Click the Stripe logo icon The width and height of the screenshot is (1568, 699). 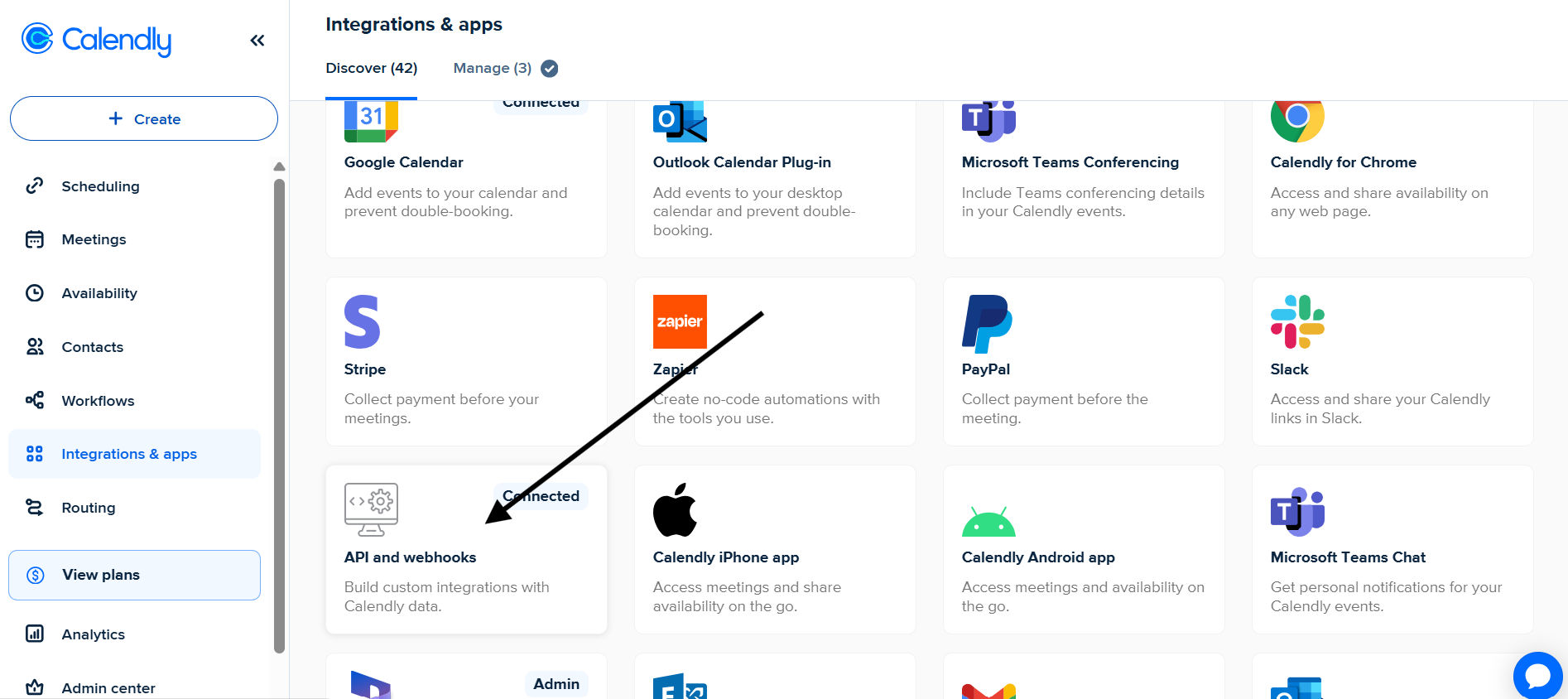pos(362,321)
